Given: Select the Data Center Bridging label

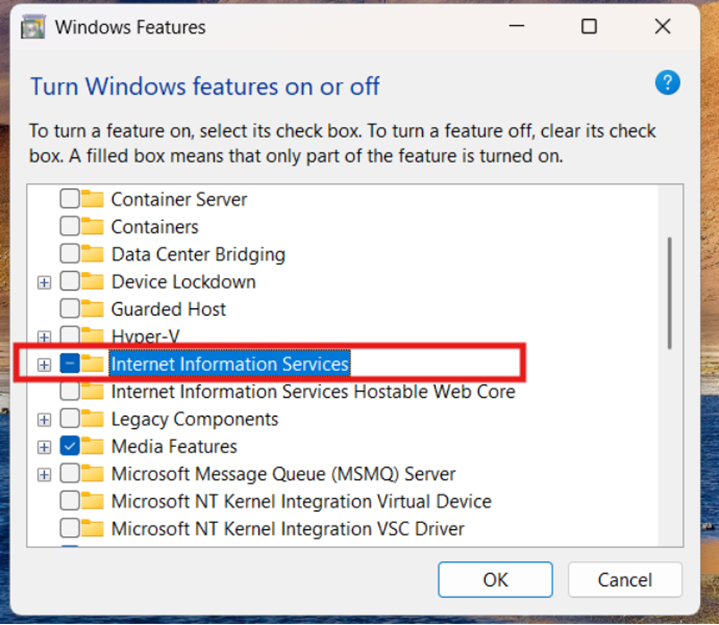Looking at the screenshot, I should click(199, 255).
